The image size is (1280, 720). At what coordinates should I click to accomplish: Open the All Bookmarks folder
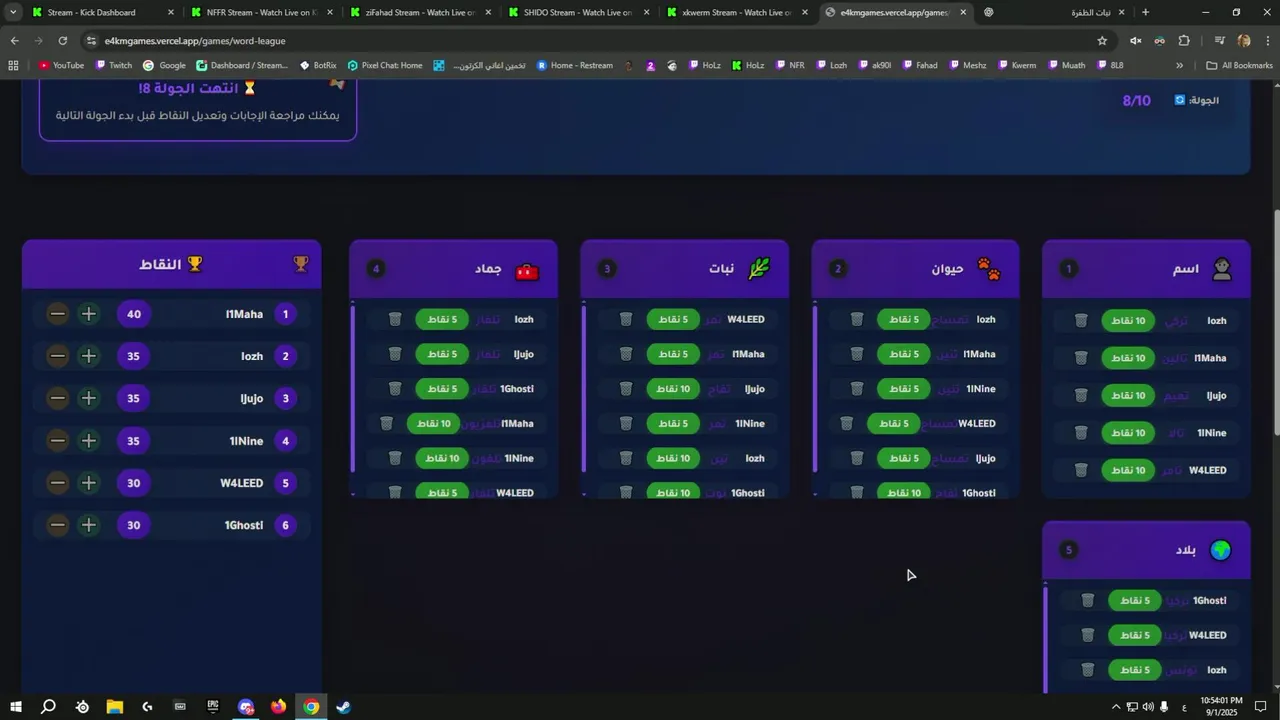[1239, 65]
